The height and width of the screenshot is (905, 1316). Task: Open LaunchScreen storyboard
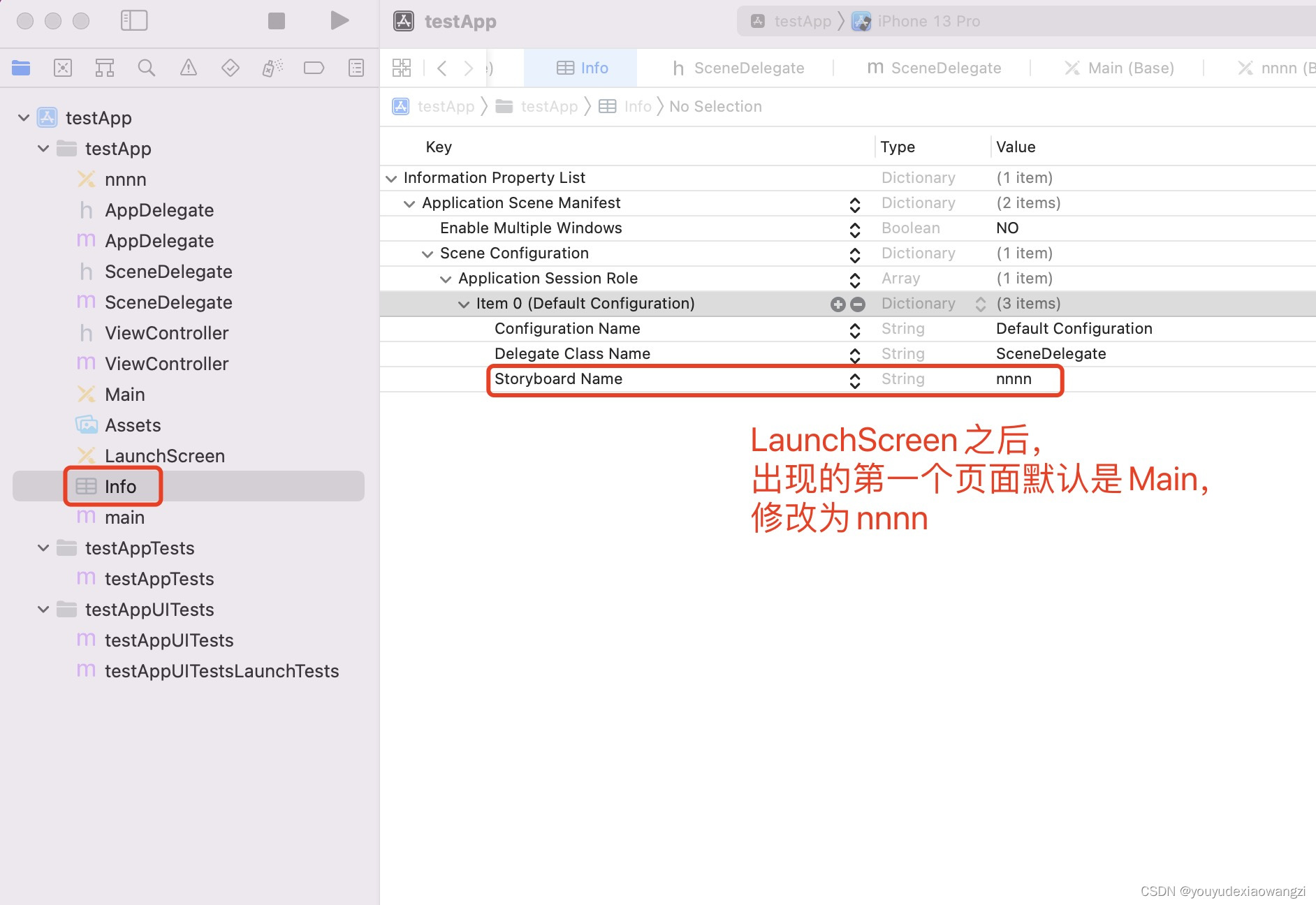coord(165,456)
